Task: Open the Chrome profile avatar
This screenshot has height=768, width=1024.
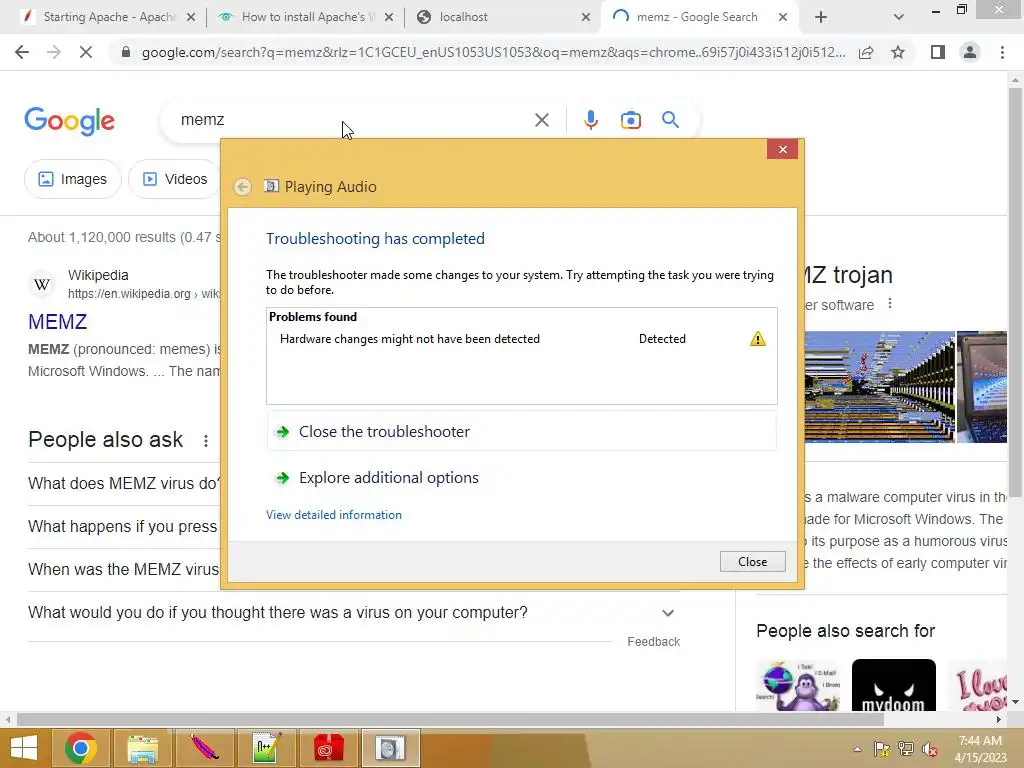Action: (x=970, y=52)
